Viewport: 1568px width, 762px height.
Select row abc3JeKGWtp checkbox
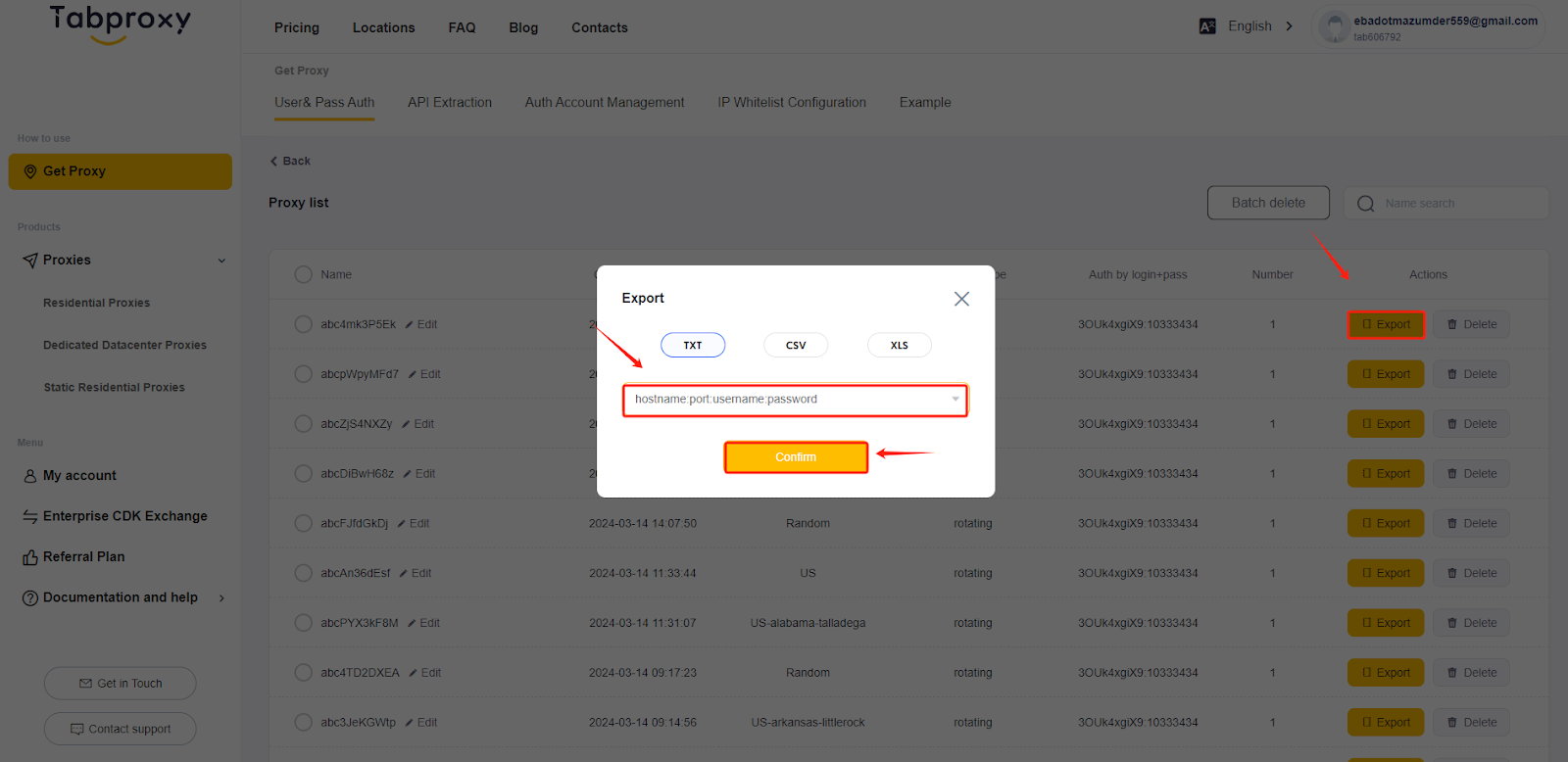point(304,723)
